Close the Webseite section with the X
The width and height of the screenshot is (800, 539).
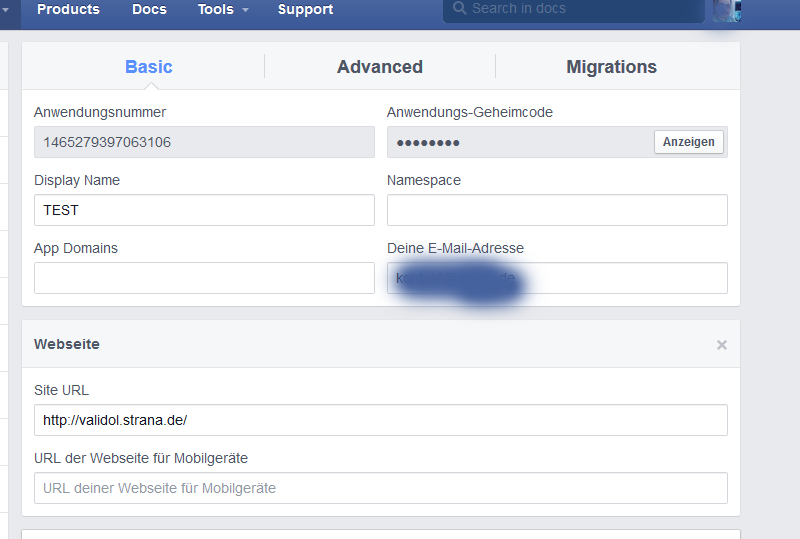point(721,345)
